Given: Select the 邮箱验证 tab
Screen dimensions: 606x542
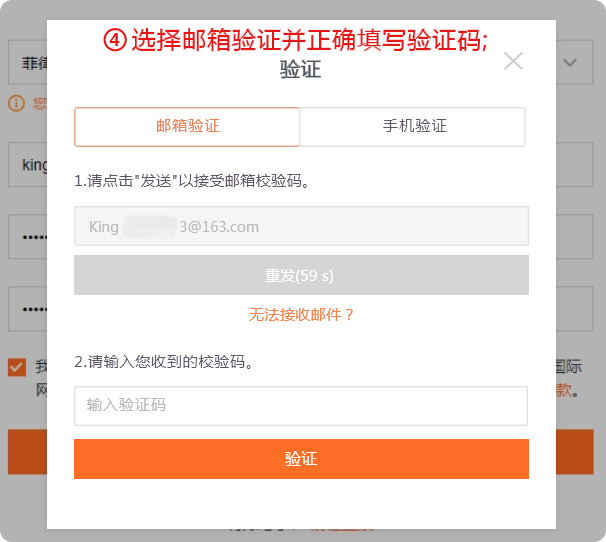Looking at the screenshot, I should [187, 127].
